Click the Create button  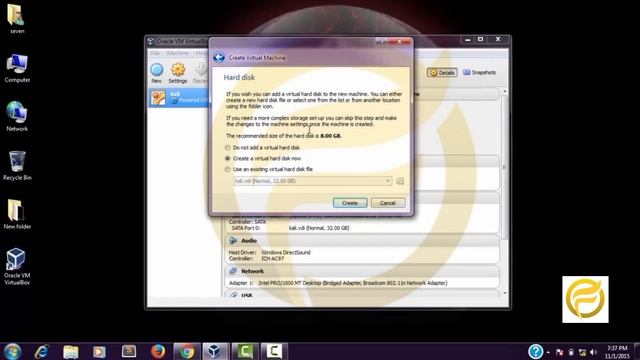click(x=350, y=203)
